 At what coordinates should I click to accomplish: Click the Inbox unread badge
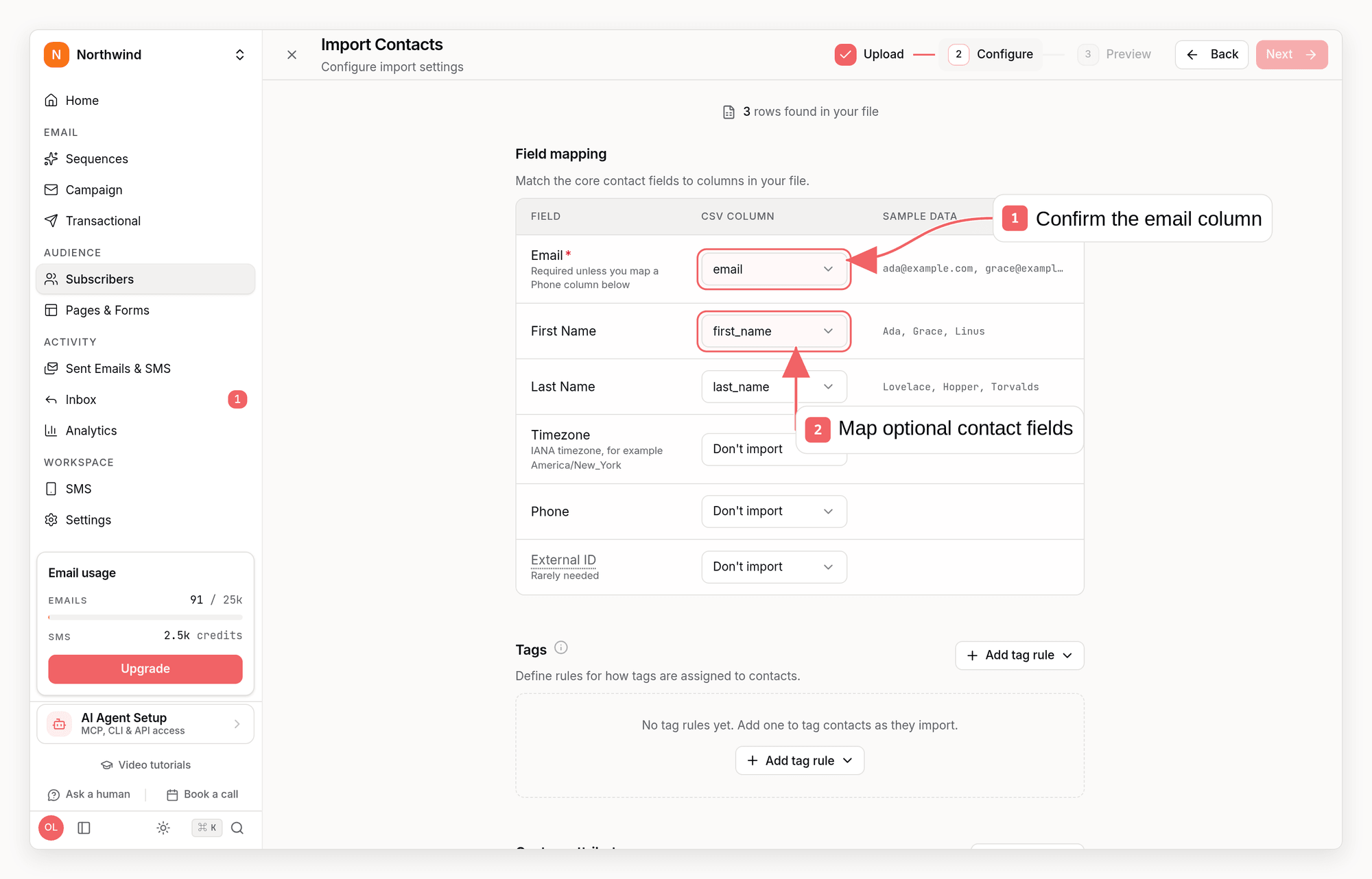click(237, 399)
